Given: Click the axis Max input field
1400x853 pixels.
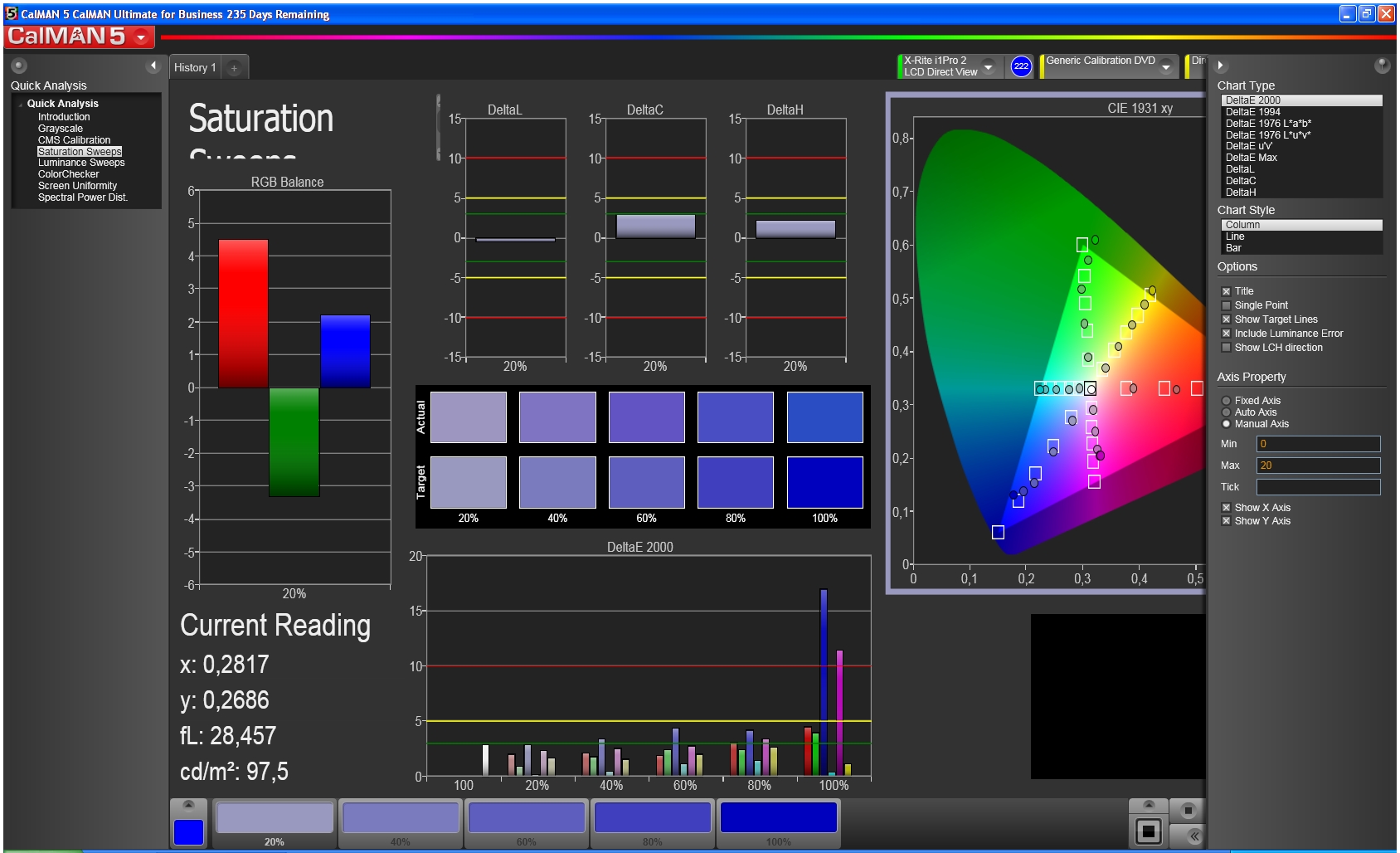Looking at the screenshot, I should click(1318, 465).
